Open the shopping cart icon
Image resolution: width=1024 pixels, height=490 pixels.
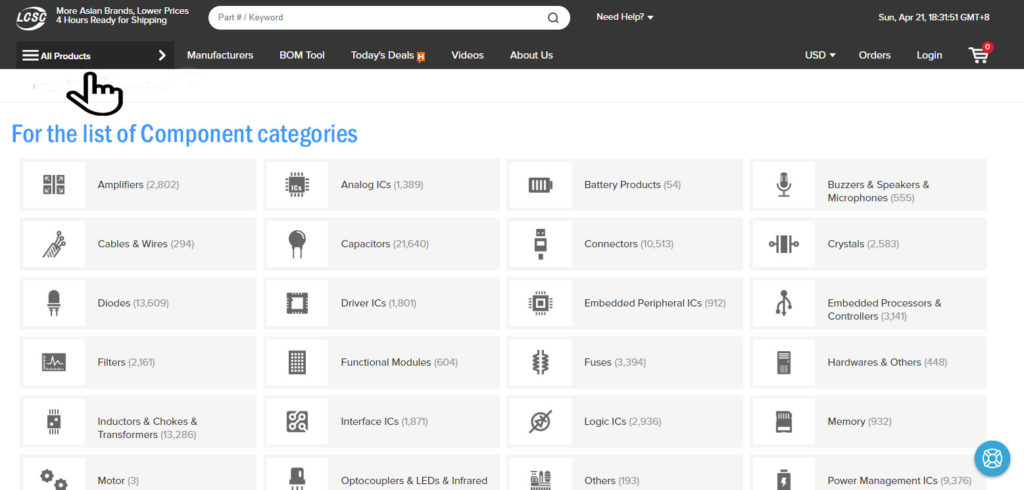click(x=979, y=55)
